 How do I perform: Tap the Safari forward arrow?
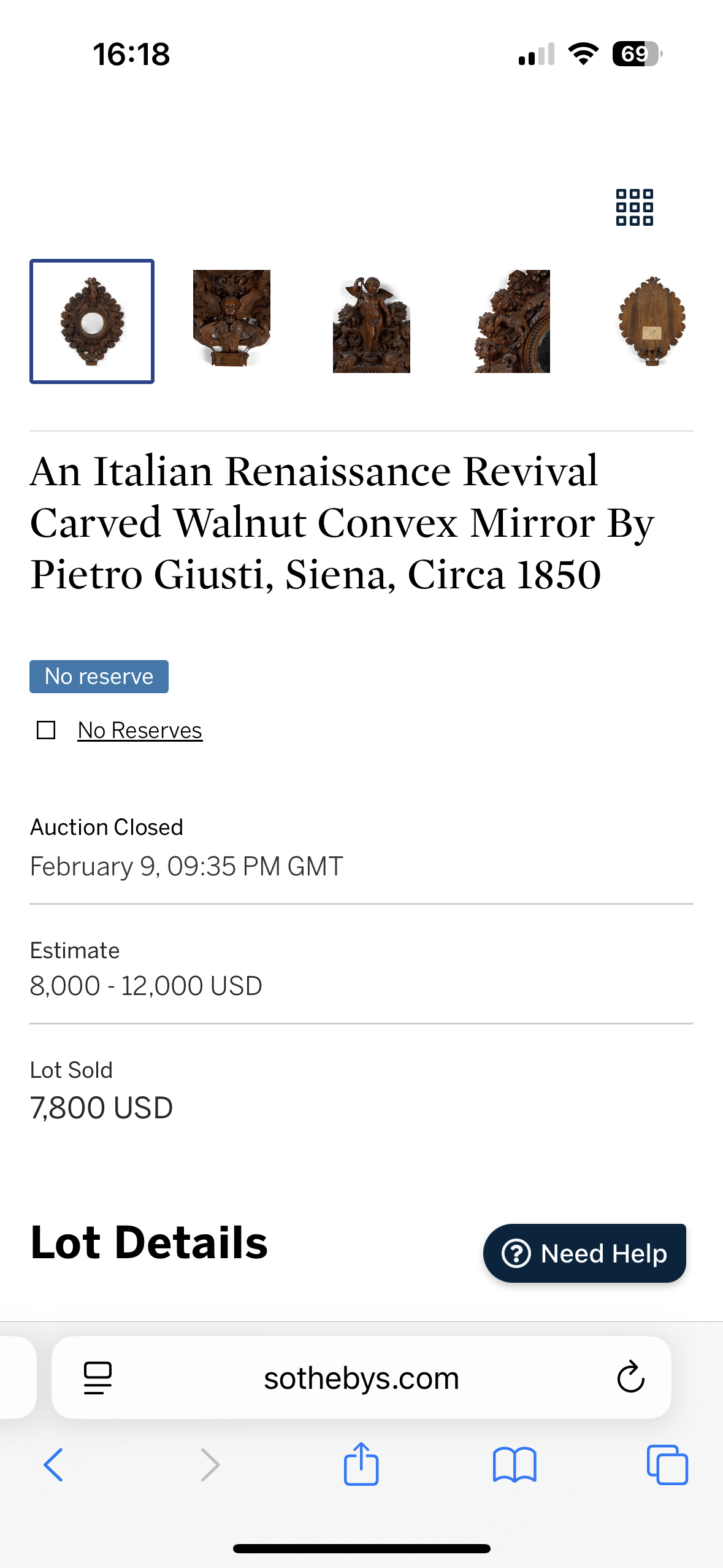(x=210, y=1465)
